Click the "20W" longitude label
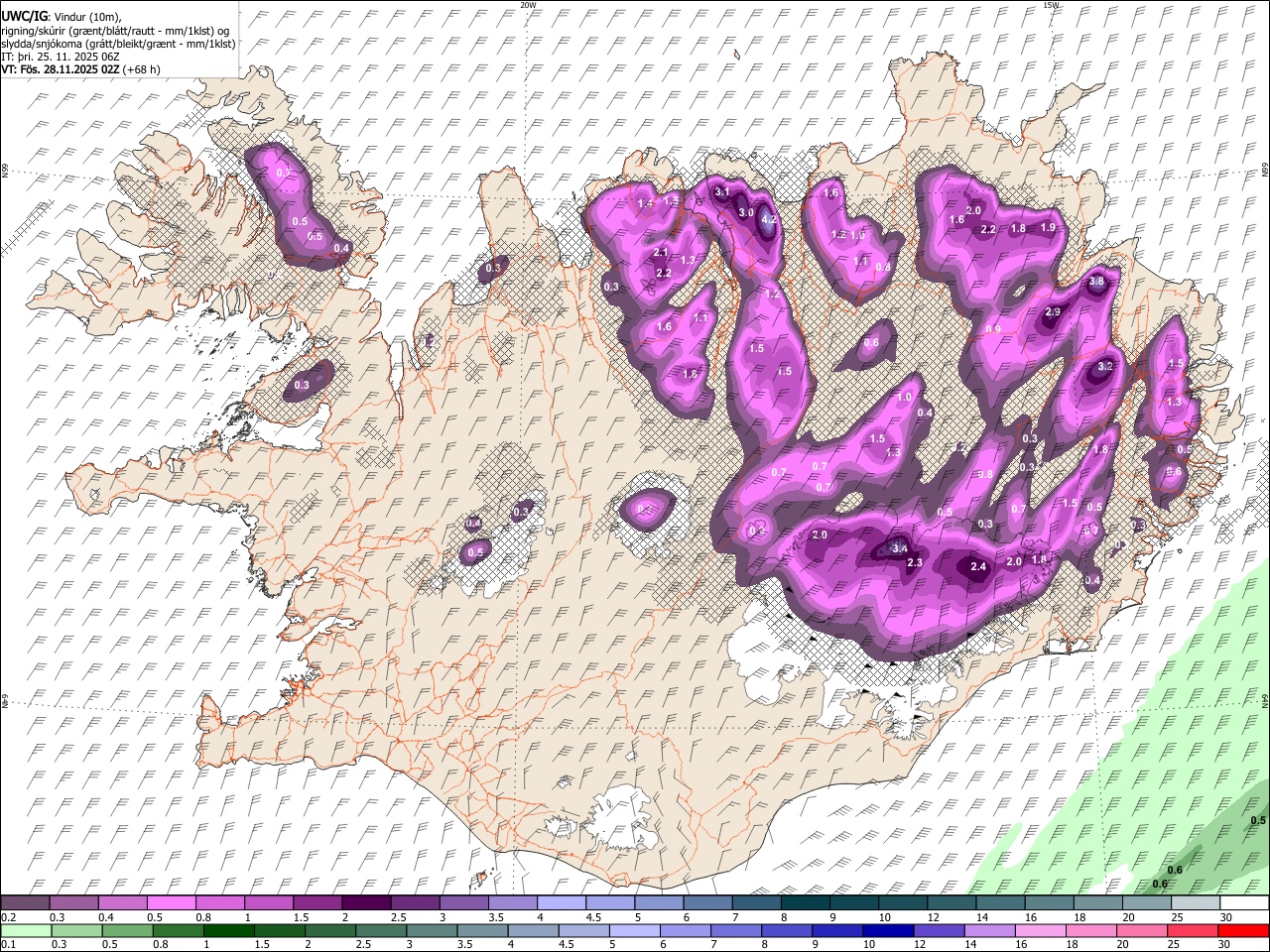Viewport: 1270px width, 952px height. (x=528, y=5)
